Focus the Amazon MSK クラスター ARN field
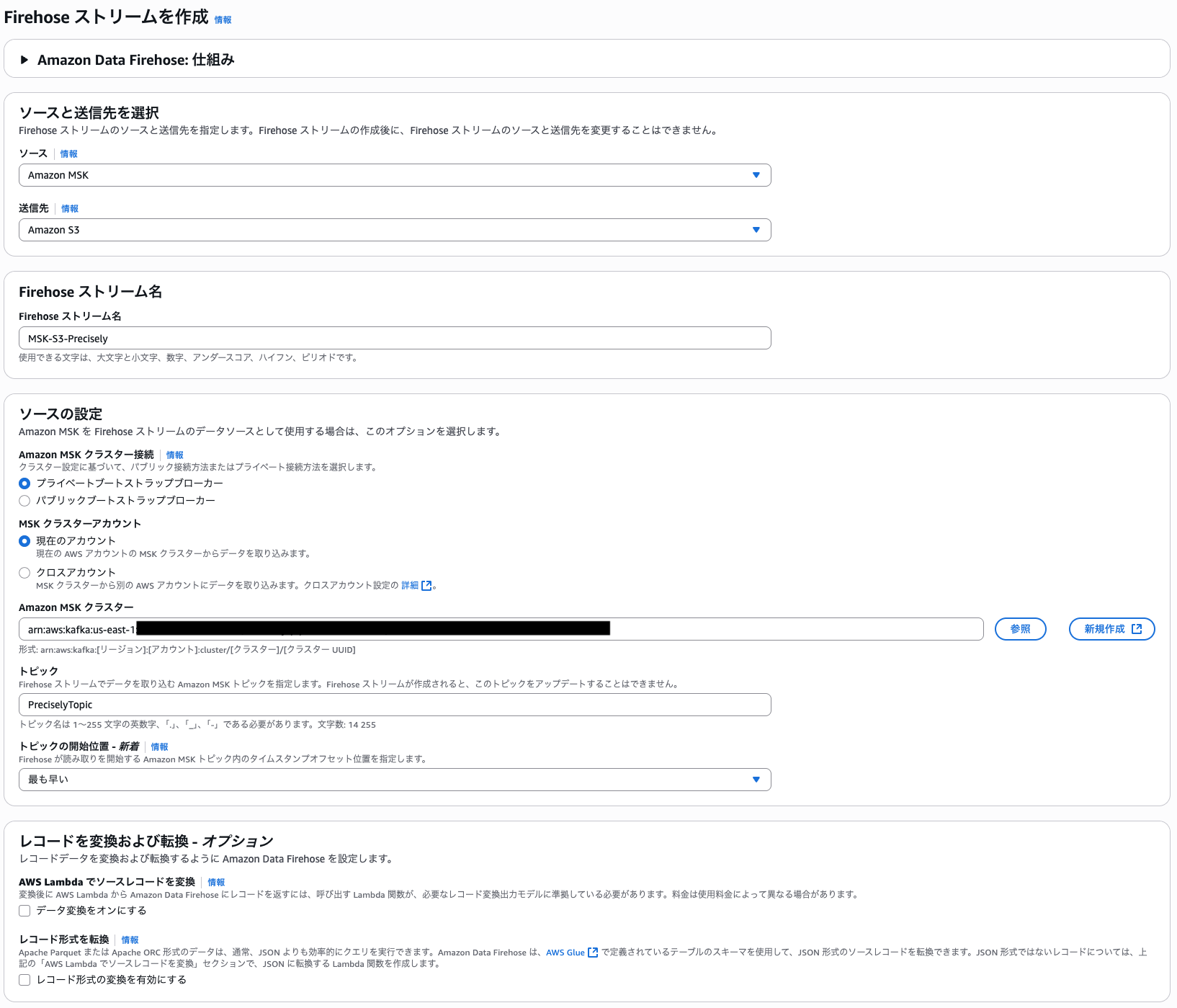 pyautogui.click(x=501, y=629)
